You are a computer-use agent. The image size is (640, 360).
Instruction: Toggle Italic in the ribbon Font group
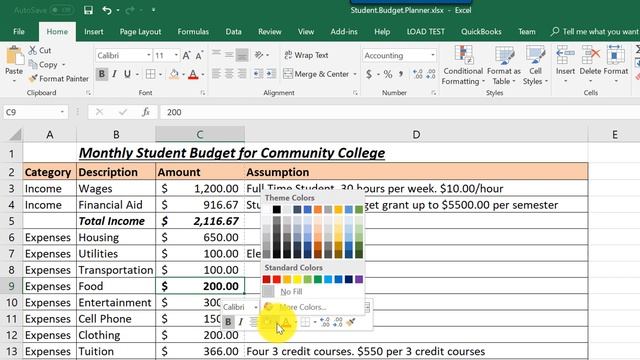pyautogui.click(x=114, y=74)
